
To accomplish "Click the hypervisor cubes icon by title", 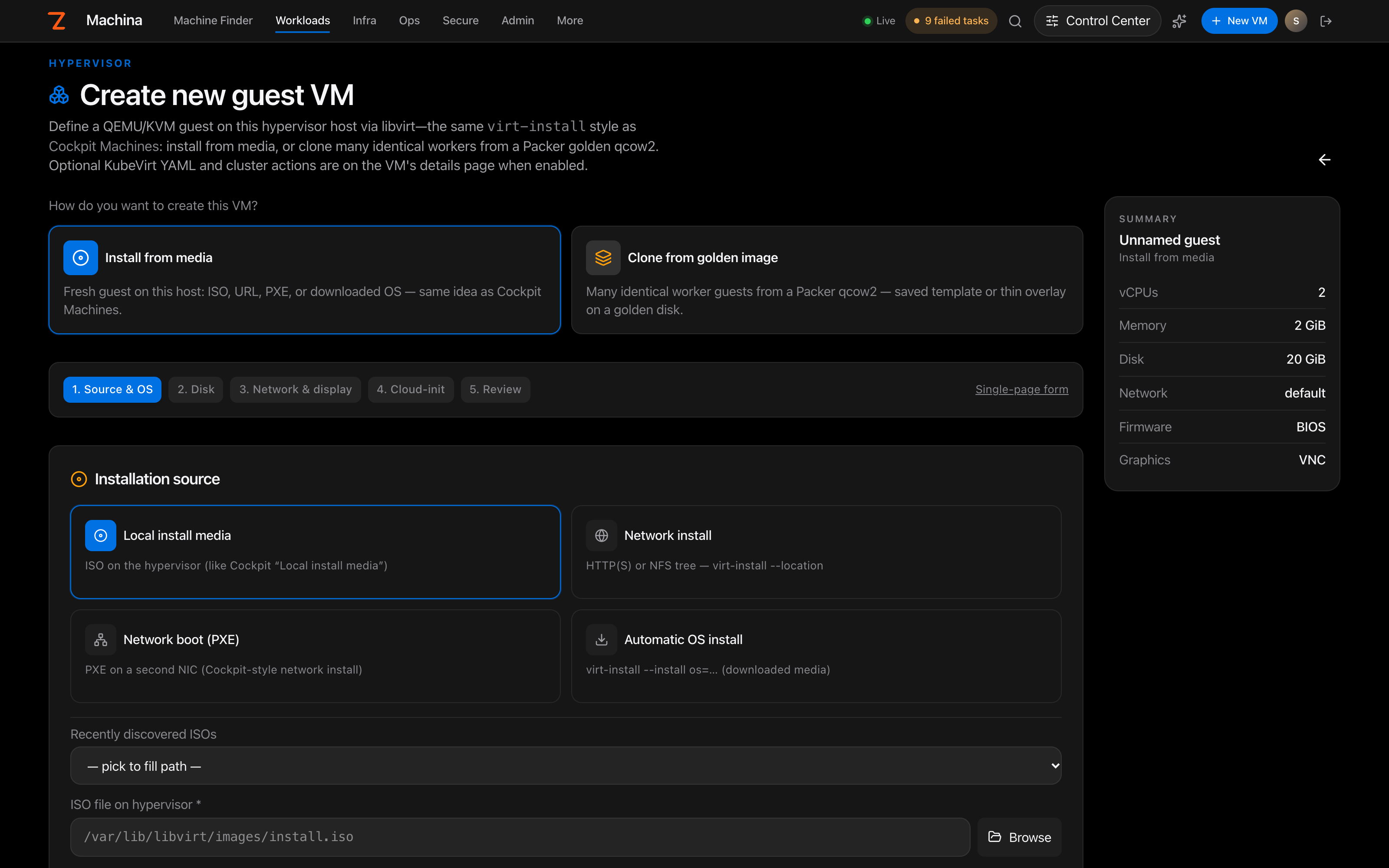I will pyautogui.click(x=59, y=95).
